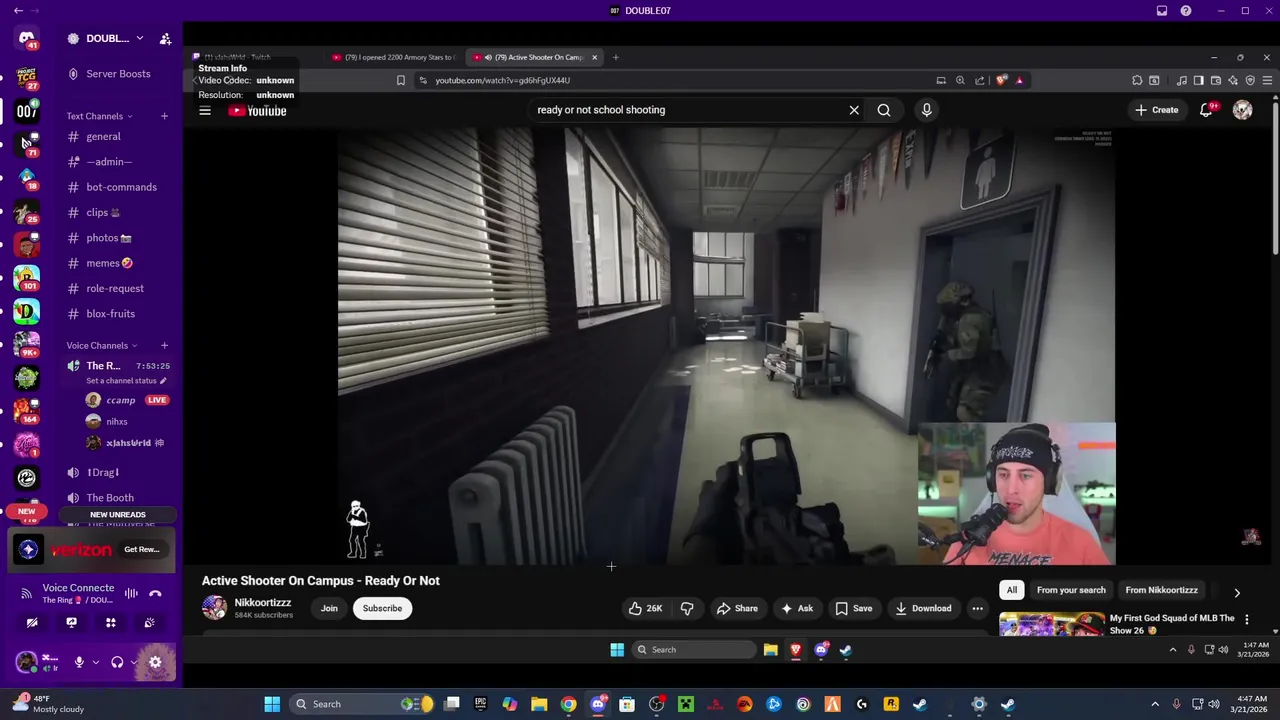
Task: Open Discord inbox icon in title bar
Action: (x=1162, y=11)
